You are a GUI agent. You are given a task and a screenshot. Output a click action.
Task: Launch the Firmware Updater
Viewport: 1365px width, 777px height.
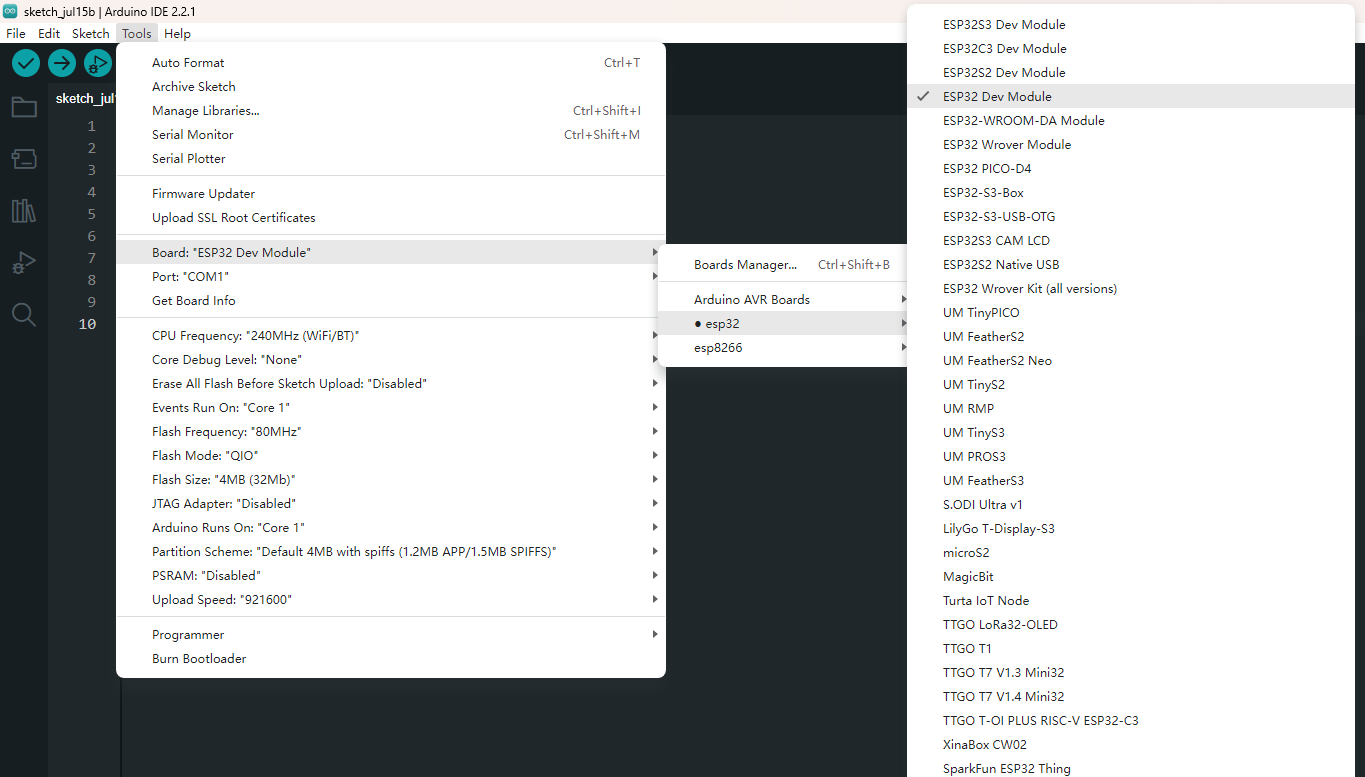click(391, 194)
